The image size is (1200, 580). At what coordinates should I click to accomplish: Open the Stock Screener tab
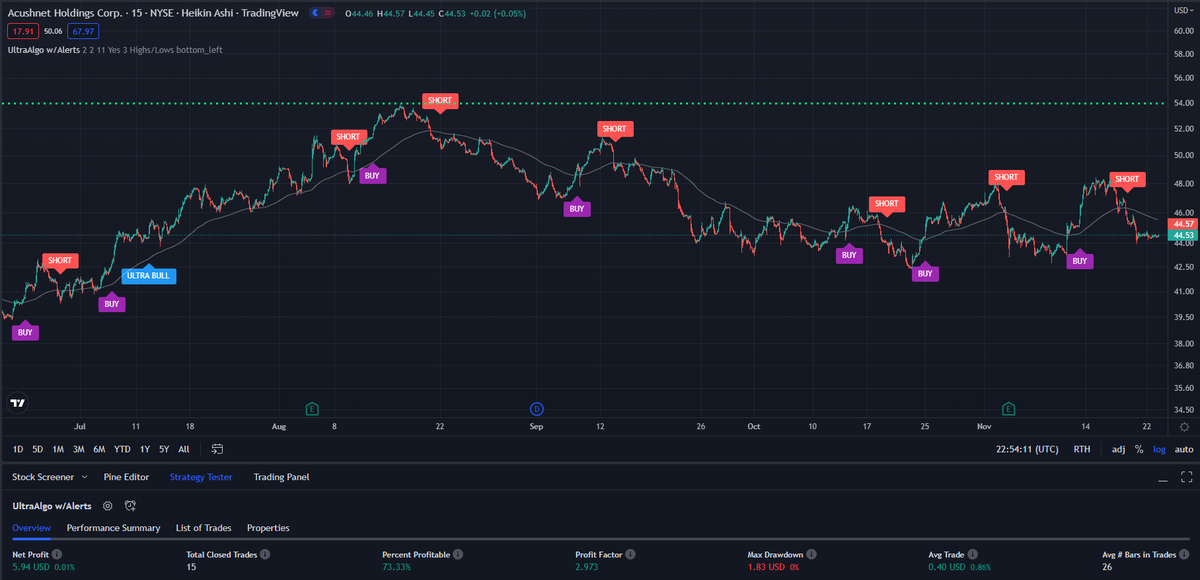pyautogui.click(x=43, y=477)
